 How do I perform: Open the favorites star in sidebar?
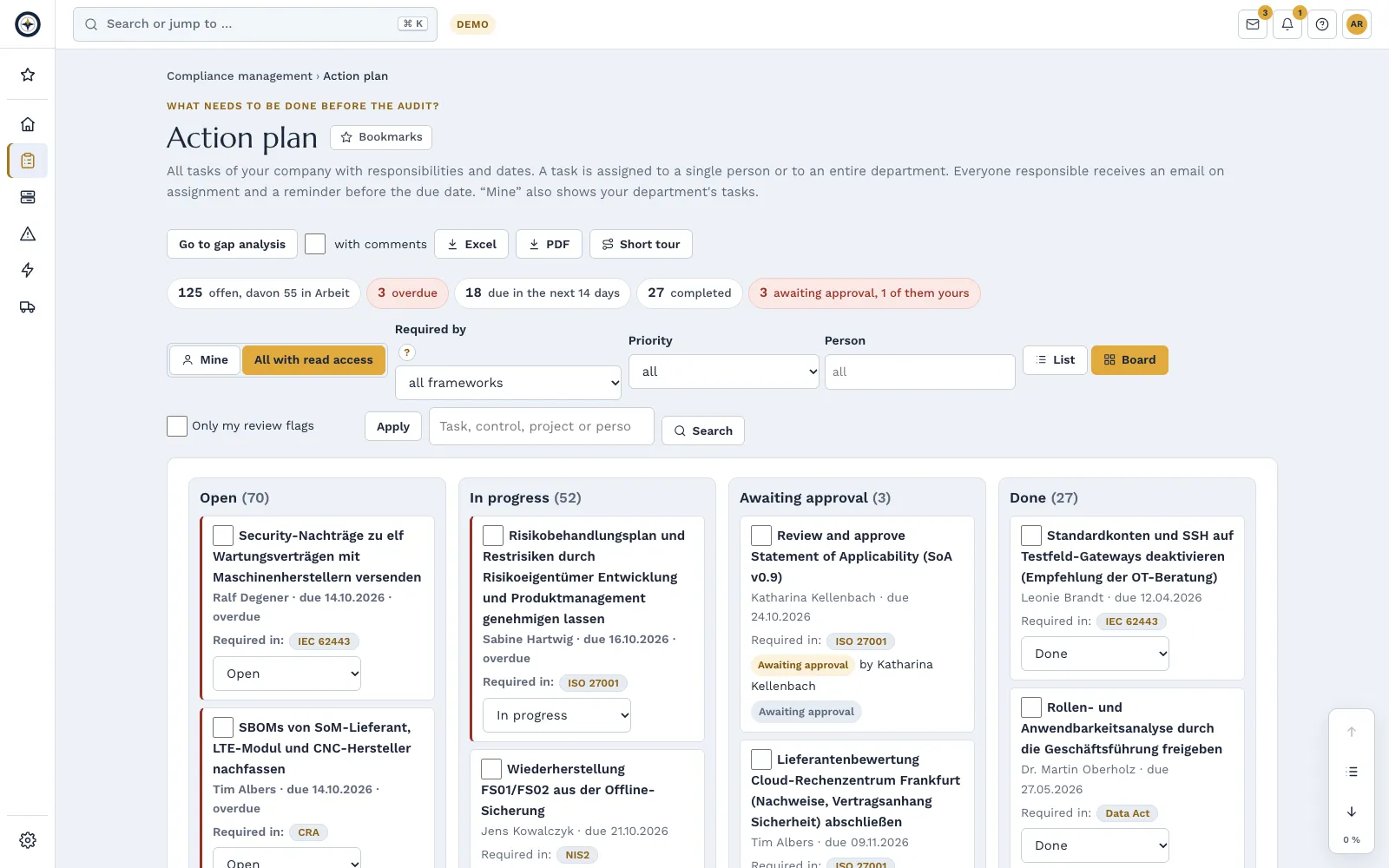(x=28, y=75)
